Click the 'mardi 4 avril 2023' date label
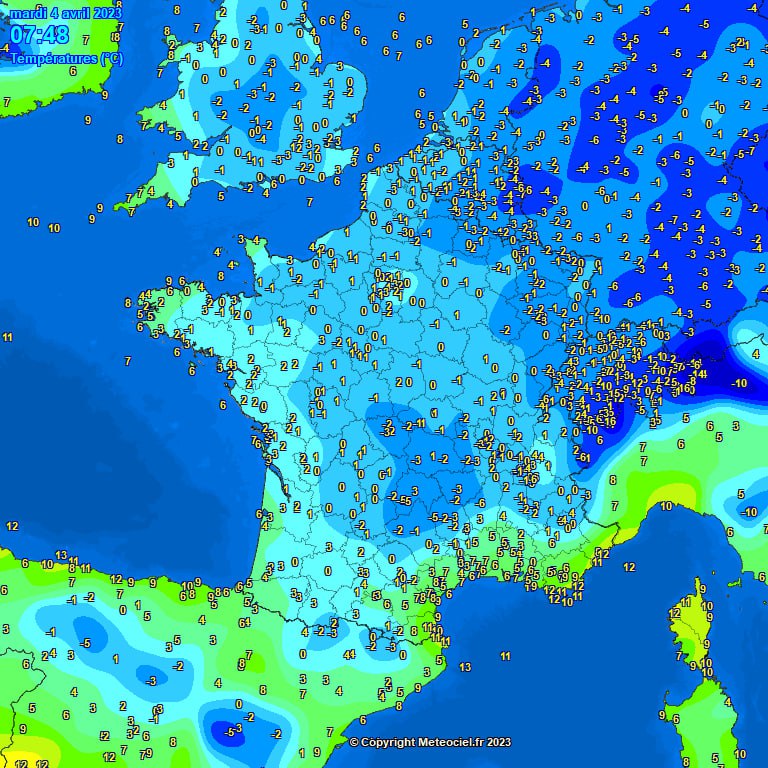Image resolution: width=768 pixels, height=768 pixels. click(x=65, y=12)
